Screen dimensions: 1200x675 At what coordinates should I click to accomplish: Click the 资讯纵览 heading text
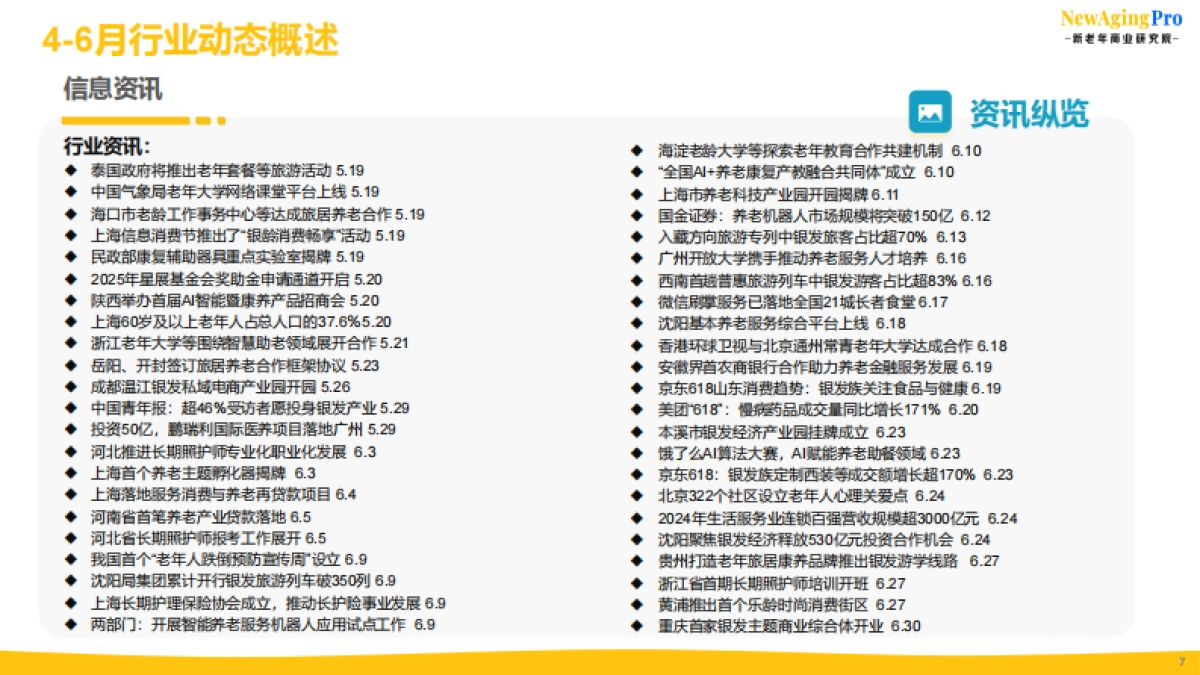tap(1029, 113)
